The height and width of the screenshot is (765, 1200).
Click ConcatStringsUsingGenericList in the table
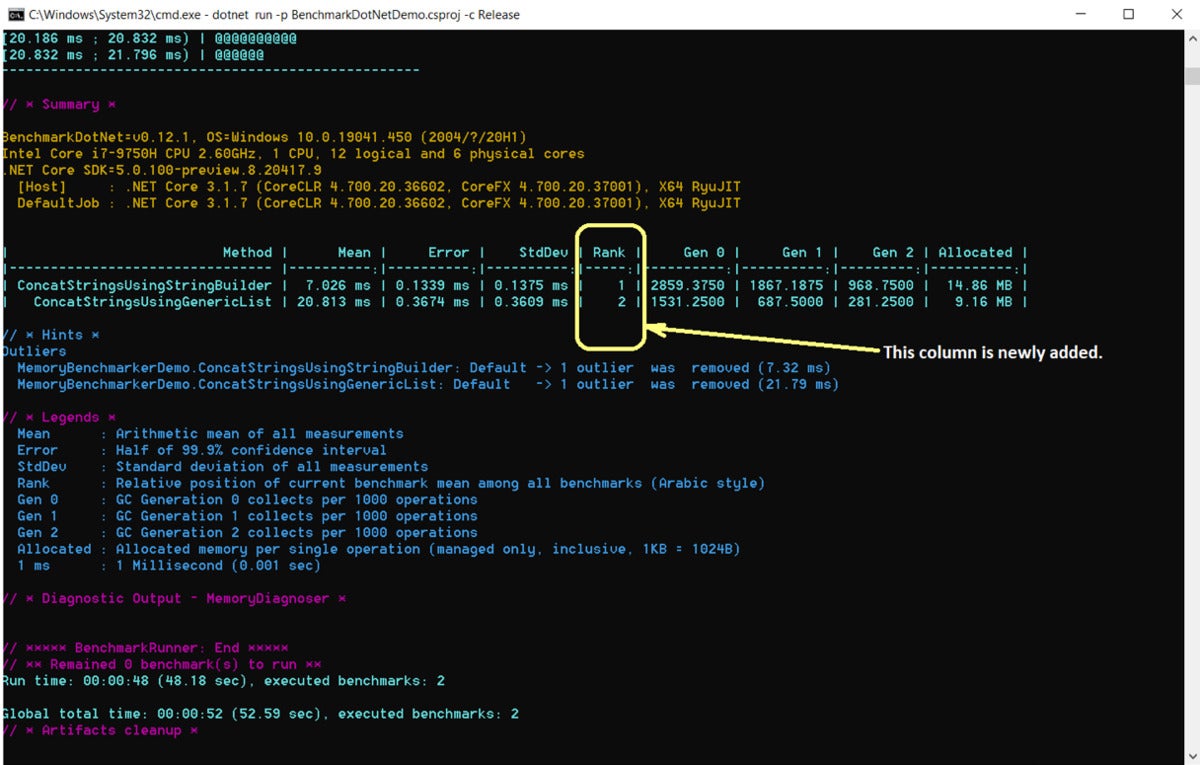pos(153,301)
